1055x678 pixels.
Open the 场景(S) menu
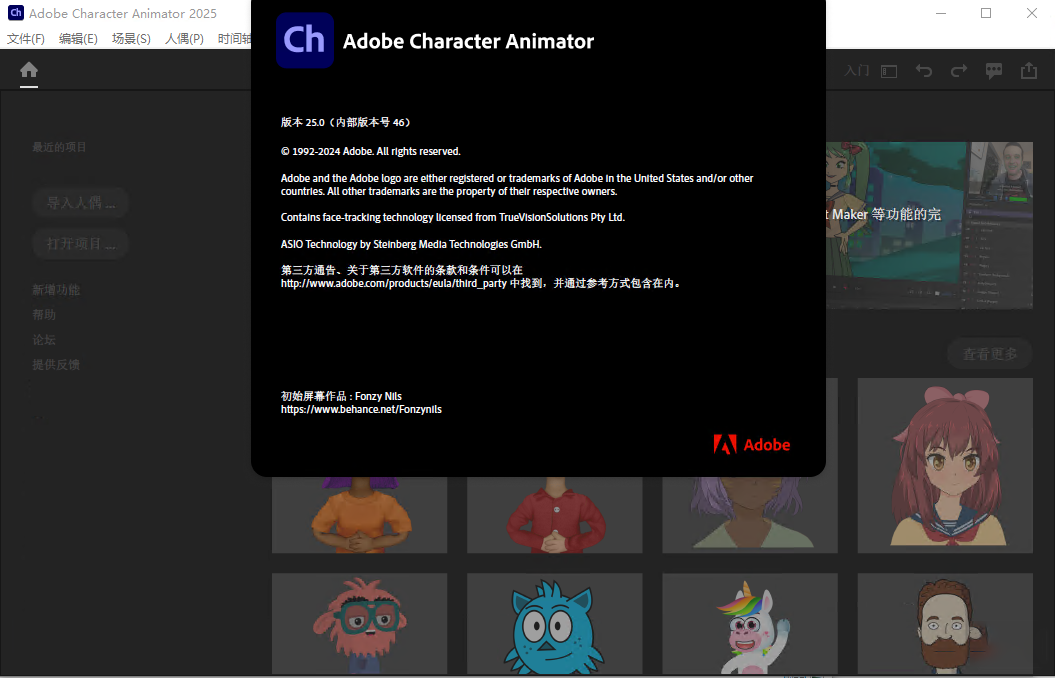point(131,38)
